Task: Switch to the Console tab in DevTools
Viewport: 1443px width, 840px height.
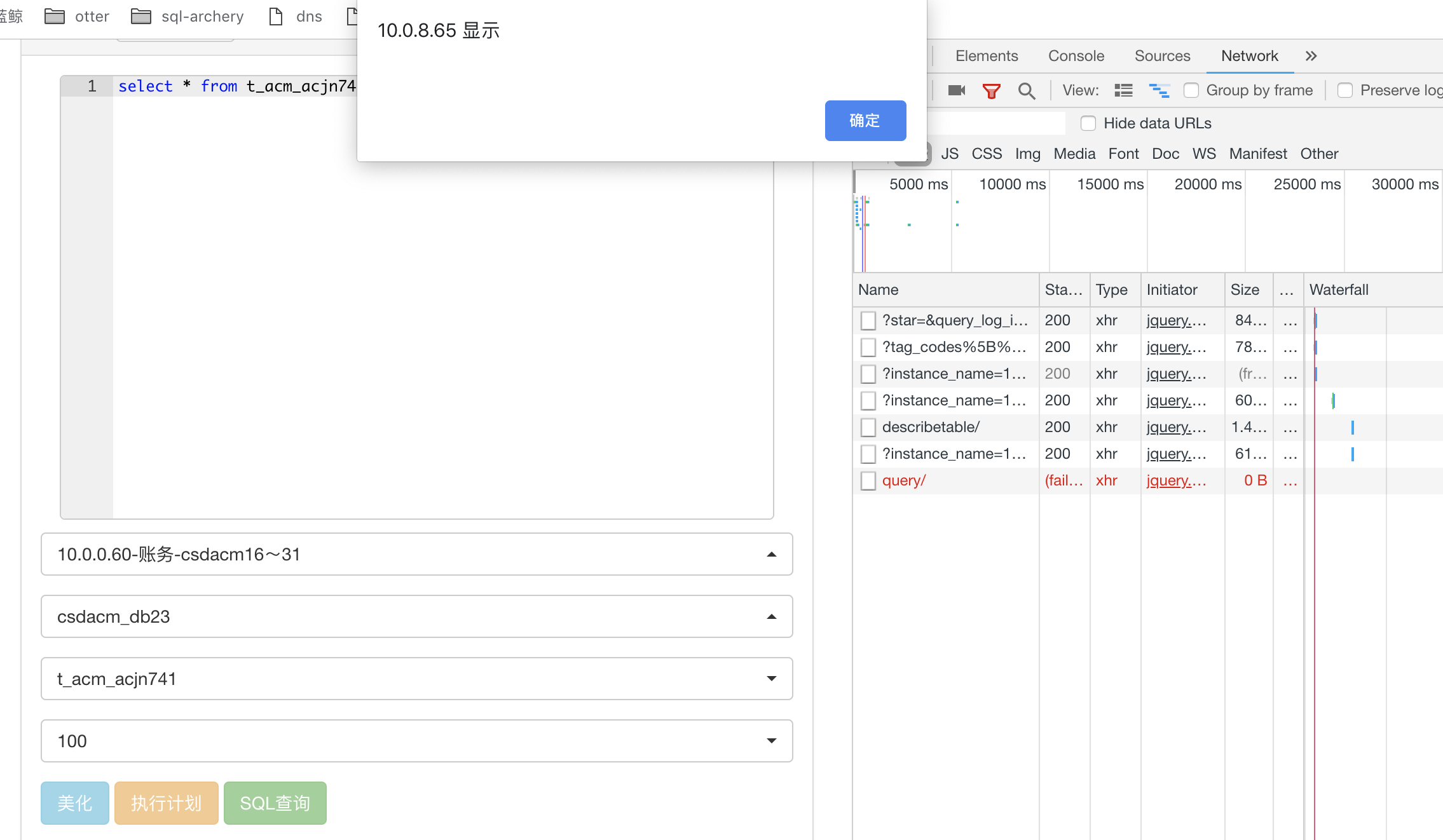Action: click(x=1076, y=56)
